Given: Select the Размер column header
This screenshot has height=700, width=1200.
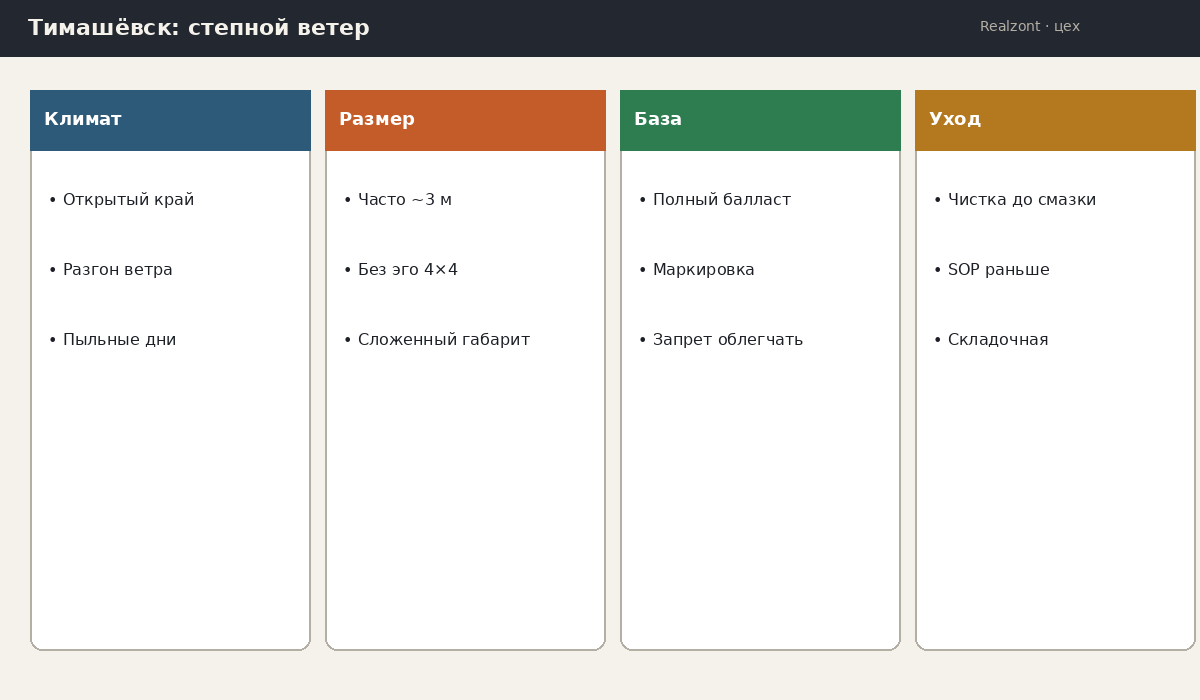Looking at the screenshot, I should pyautogui.click(x=465, y=120).
